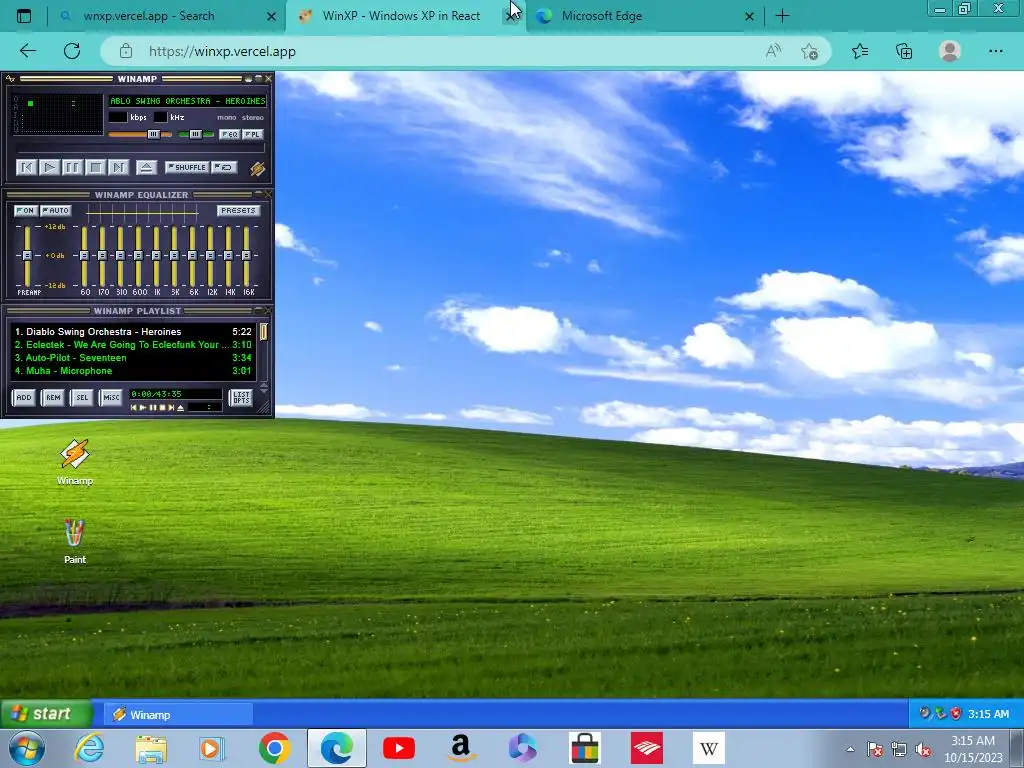Open playlist REM menu
This screenshot has height=768, width=1024.
point(53,397)
